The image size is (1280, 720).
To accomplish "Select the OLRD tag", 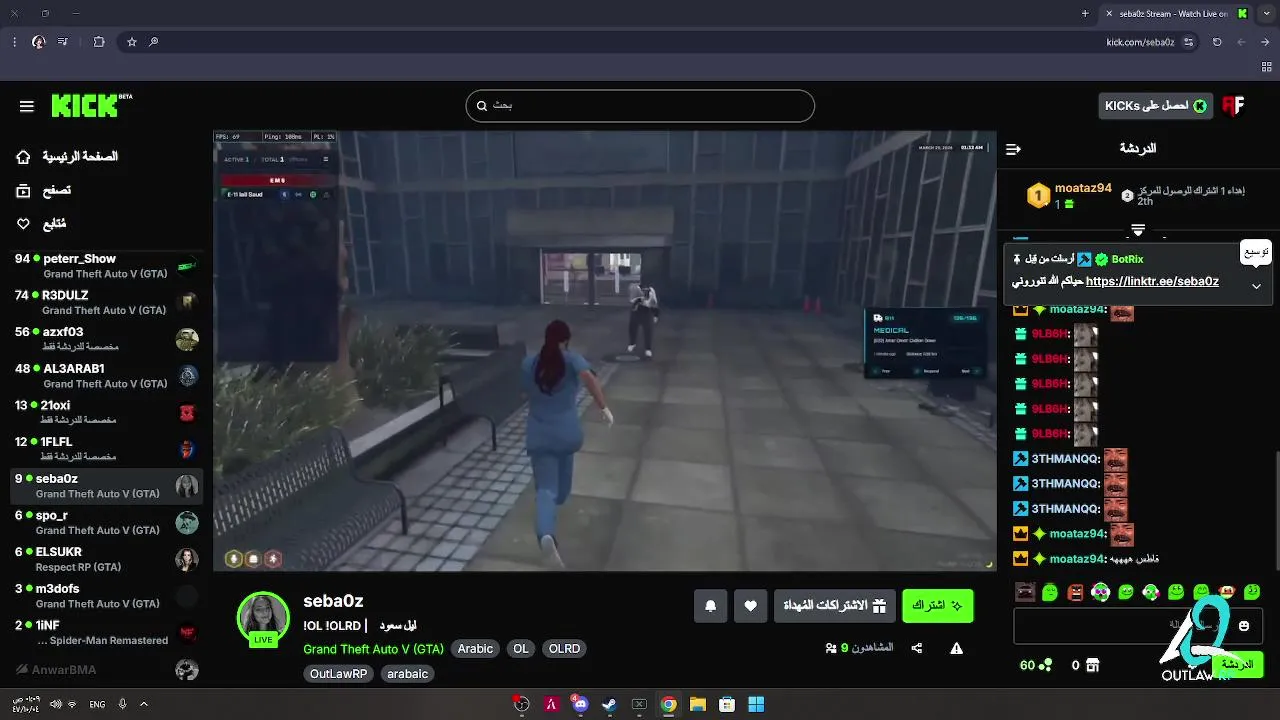I will (x=564, y=649).
